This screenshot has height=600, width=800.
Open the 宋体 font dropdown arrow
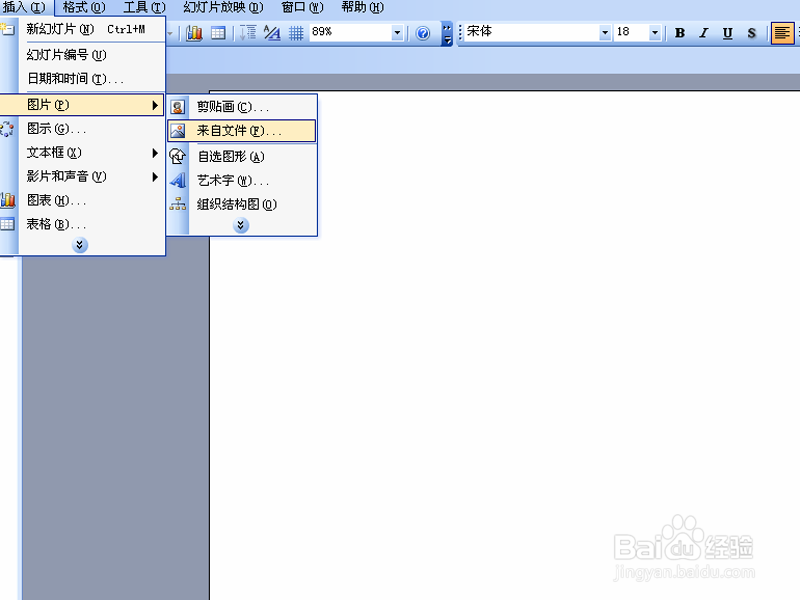(605, 33)
